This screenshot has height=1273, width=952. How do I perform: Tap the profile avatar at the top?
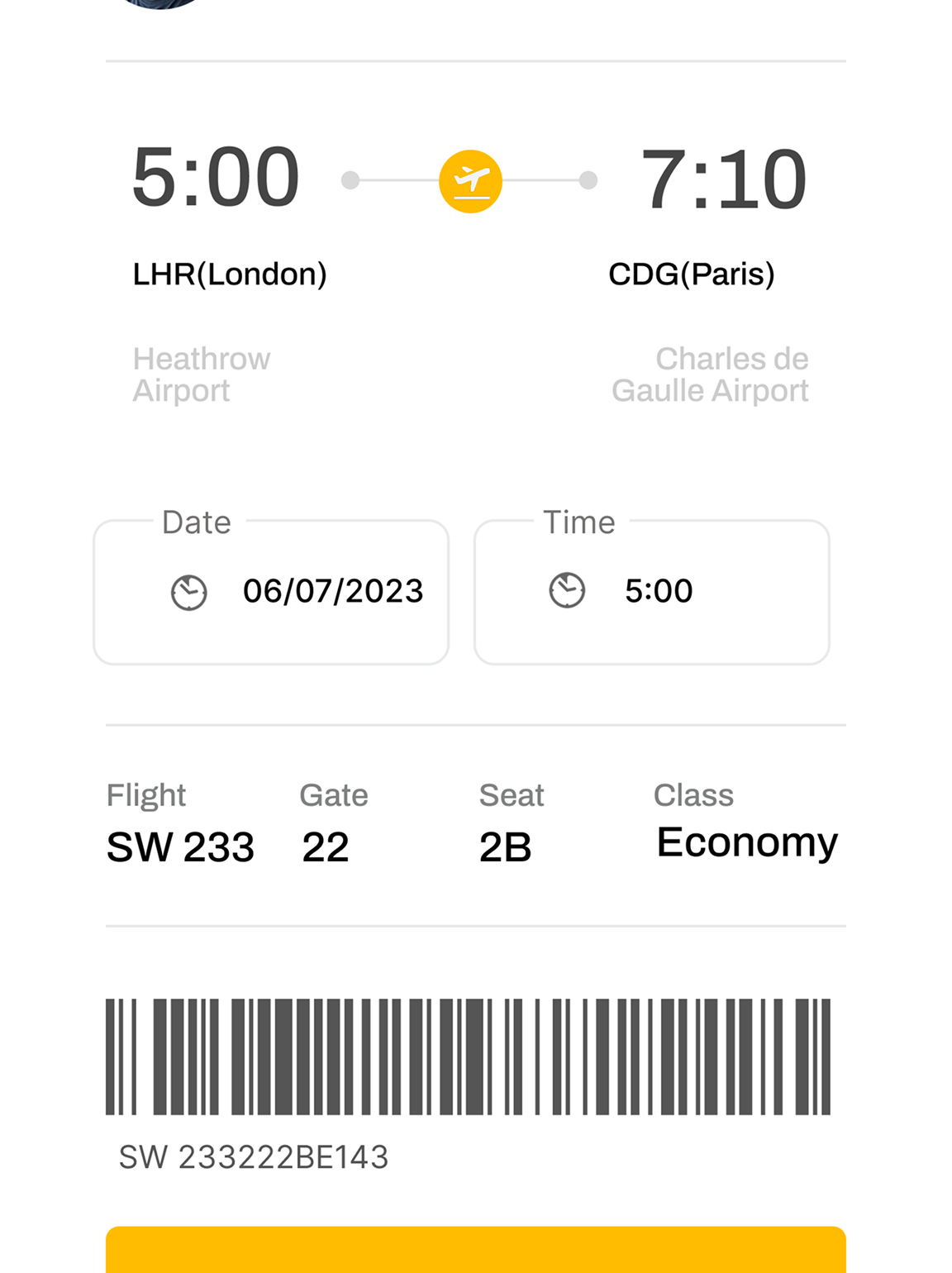pyautogui.click(x=161, y=3)
